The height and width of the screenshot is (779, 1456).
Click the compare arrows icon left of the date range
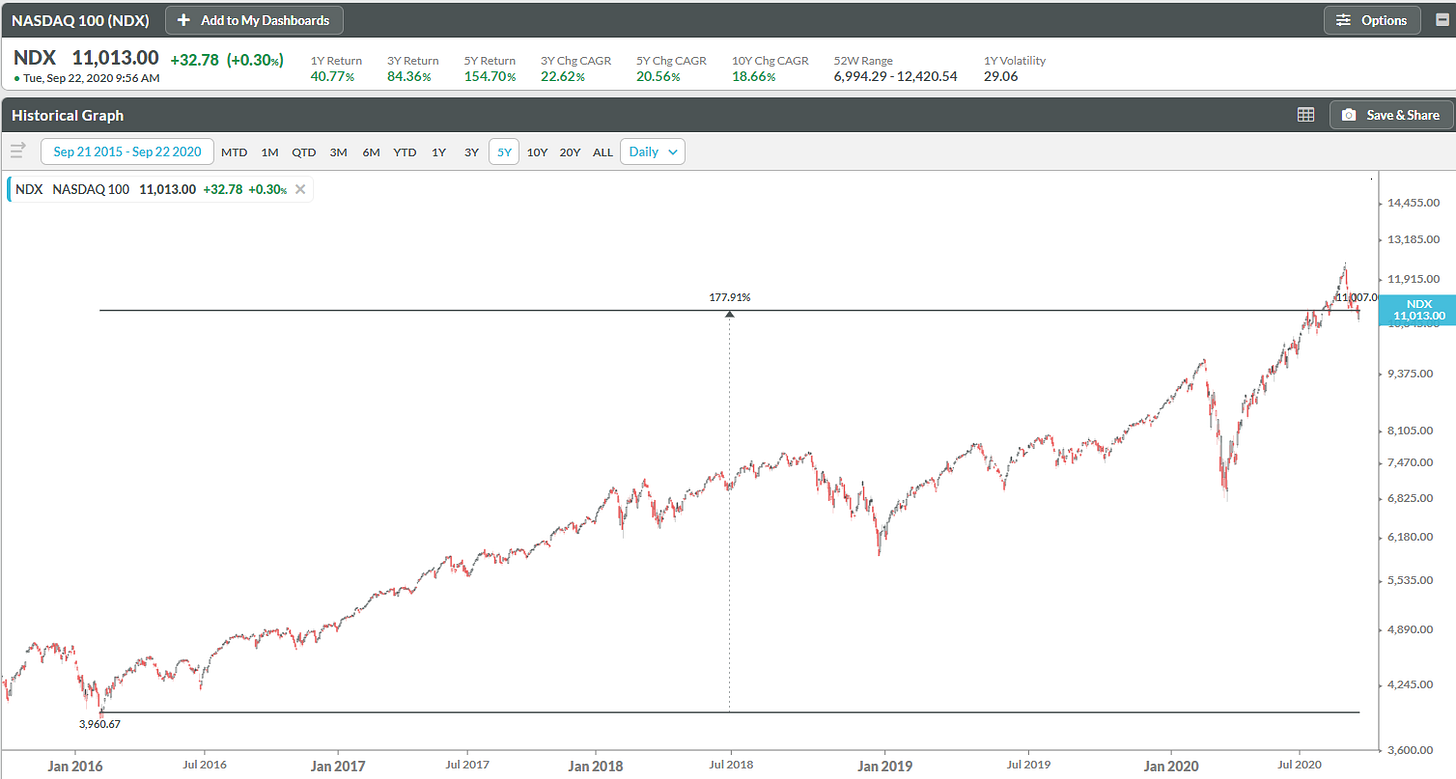tap(17, 151)
